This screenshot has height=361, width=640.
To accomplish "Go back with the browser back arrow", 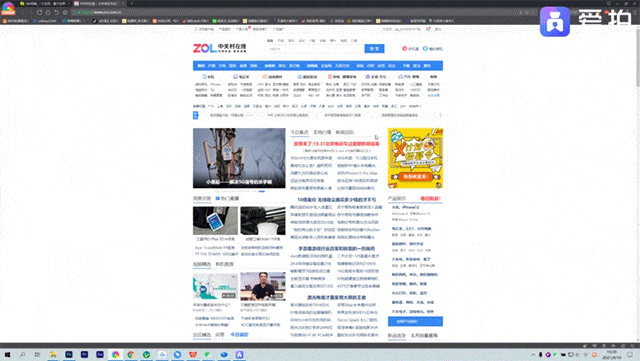I will [21, 12].
